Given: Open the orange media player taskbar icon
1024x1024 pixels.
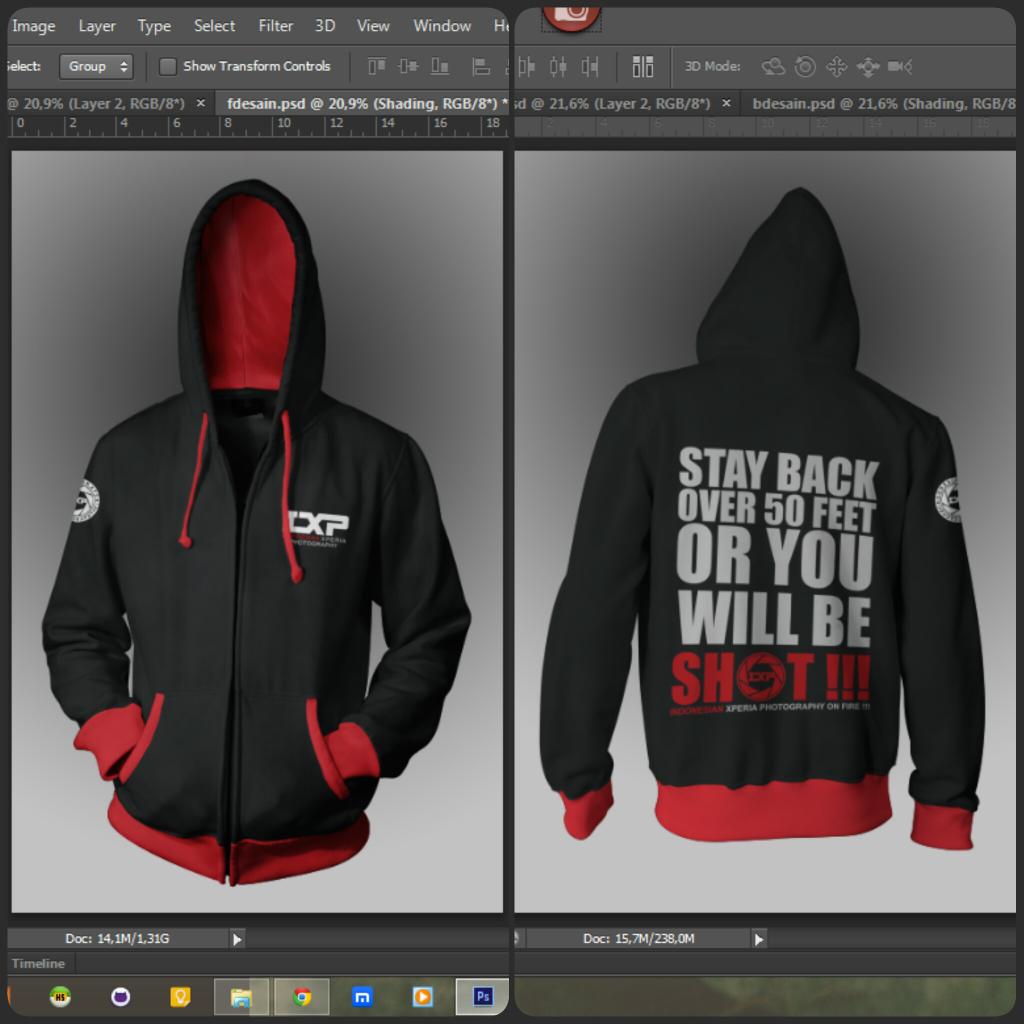Looking at the screenshot, I should click(423, 997).
